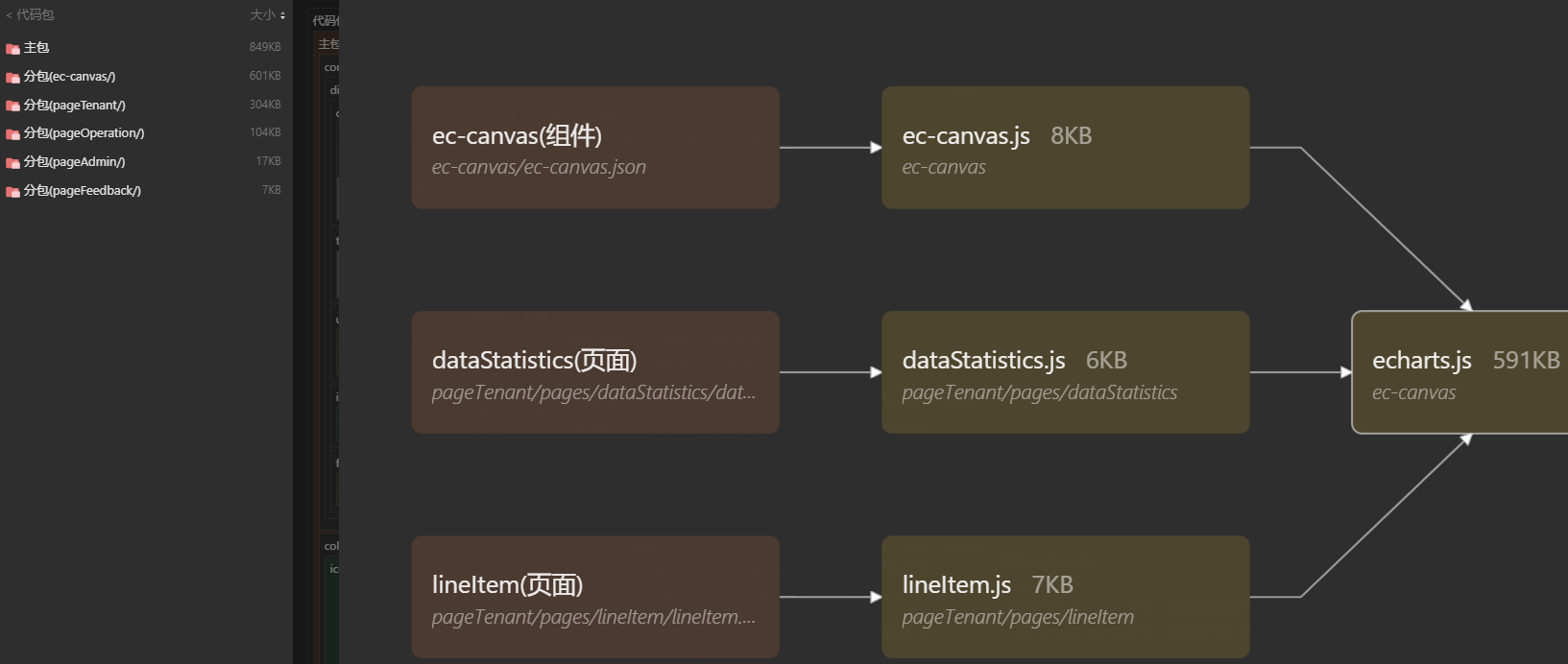
Task: Select the ec-canvas(组件) node
Action: 595,148
